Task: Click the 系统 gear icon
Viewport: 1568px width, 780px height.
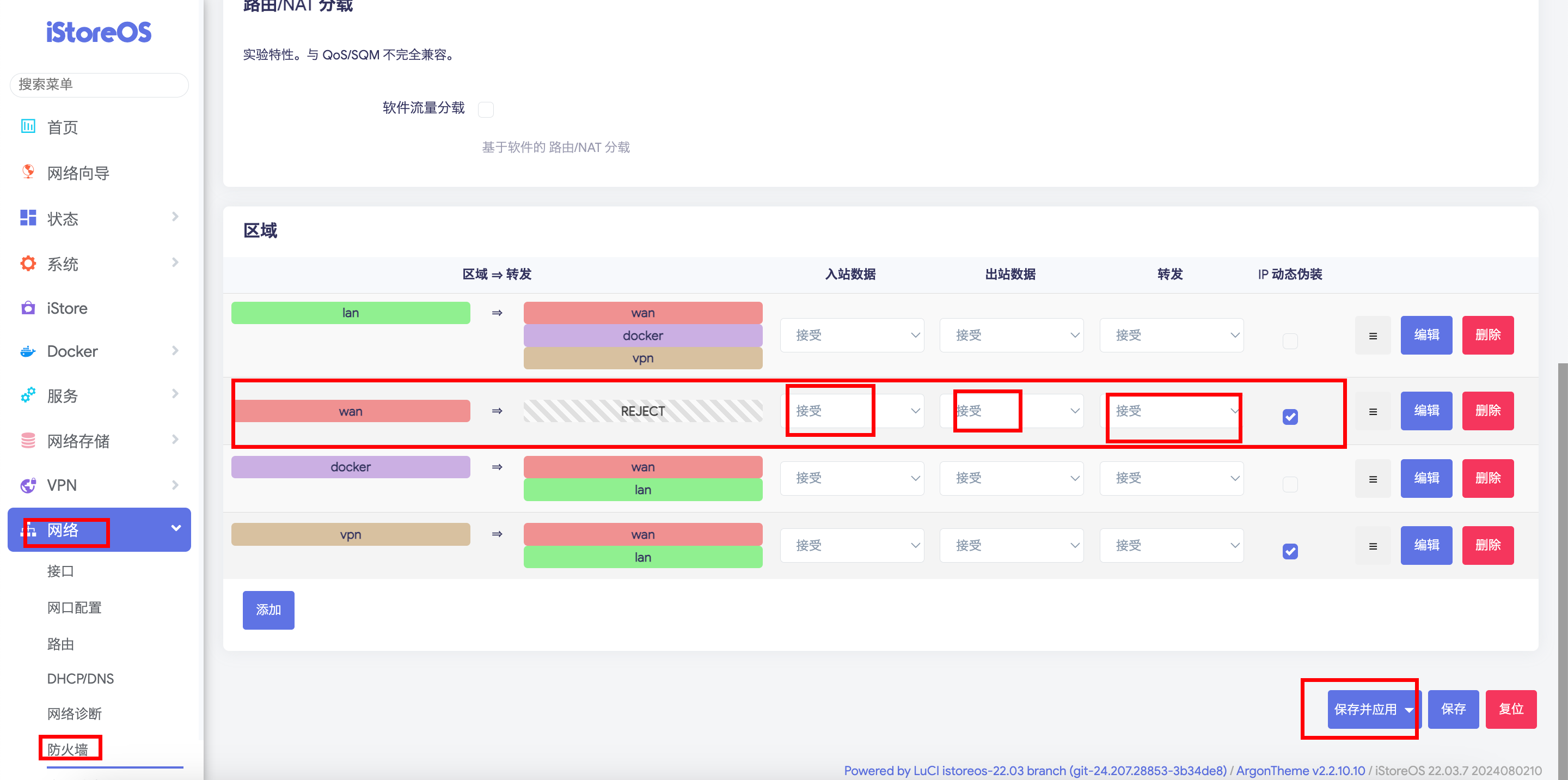Action: click(x=28, y=263)
